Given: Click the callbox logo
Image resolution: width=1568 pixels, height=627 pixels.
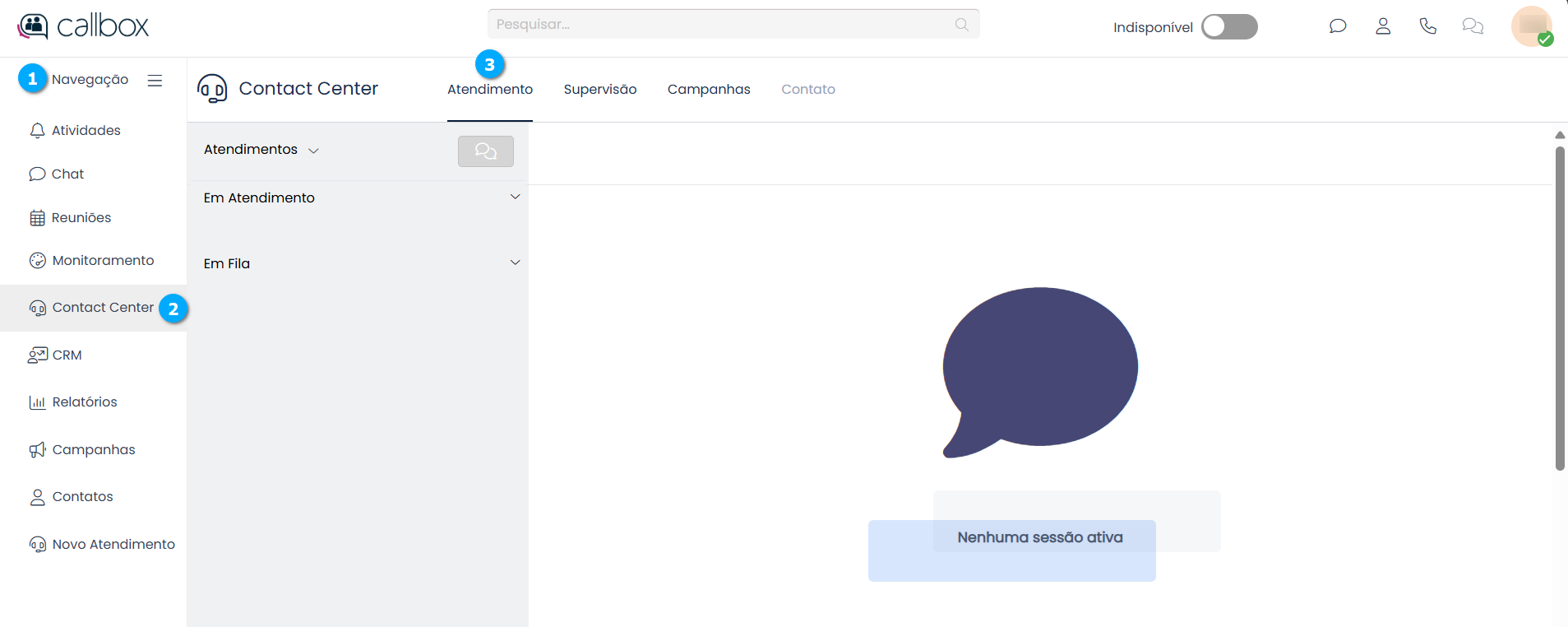Looking at the screenshot, I should click(x=83, y=26).
